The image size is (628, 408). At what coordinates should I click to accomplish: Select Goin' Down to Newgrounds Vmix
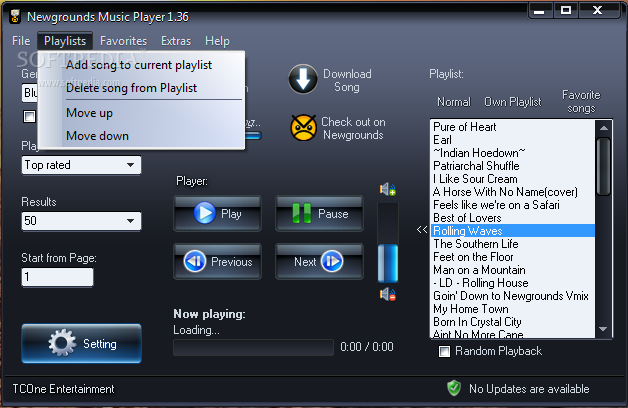511,296
